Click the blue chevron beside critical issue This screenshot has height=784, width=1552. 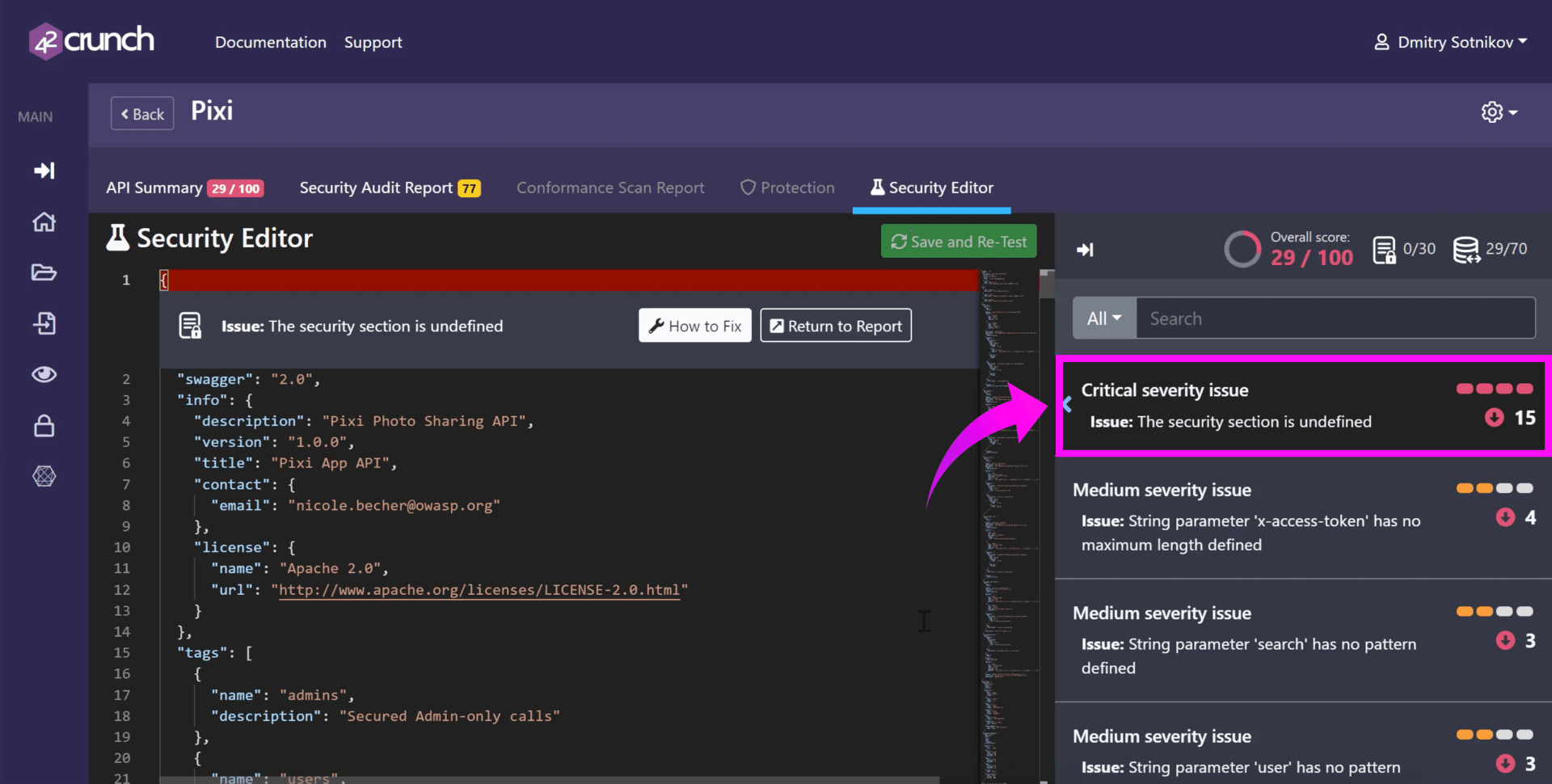pos(1067,404)
